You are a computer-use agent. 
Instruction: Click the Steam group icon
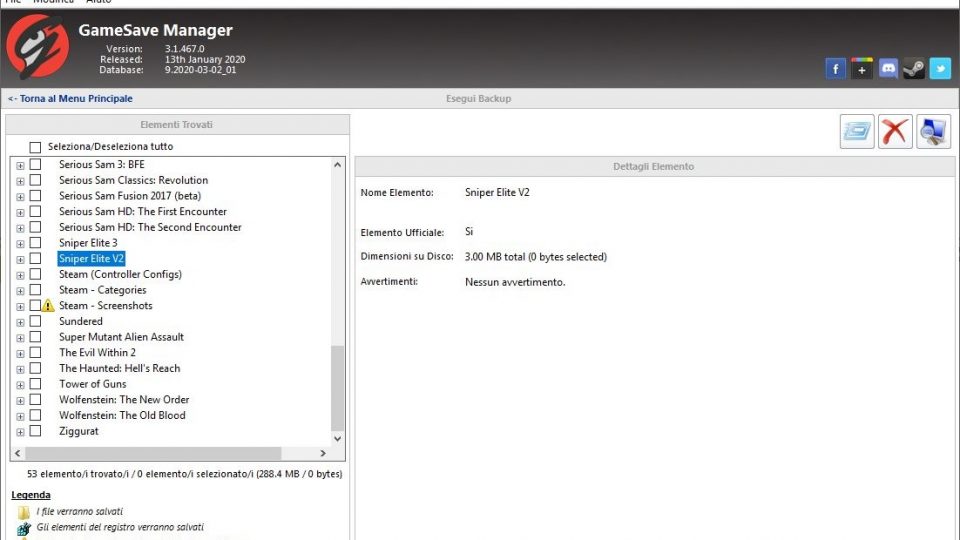click(x=913, y=69)
